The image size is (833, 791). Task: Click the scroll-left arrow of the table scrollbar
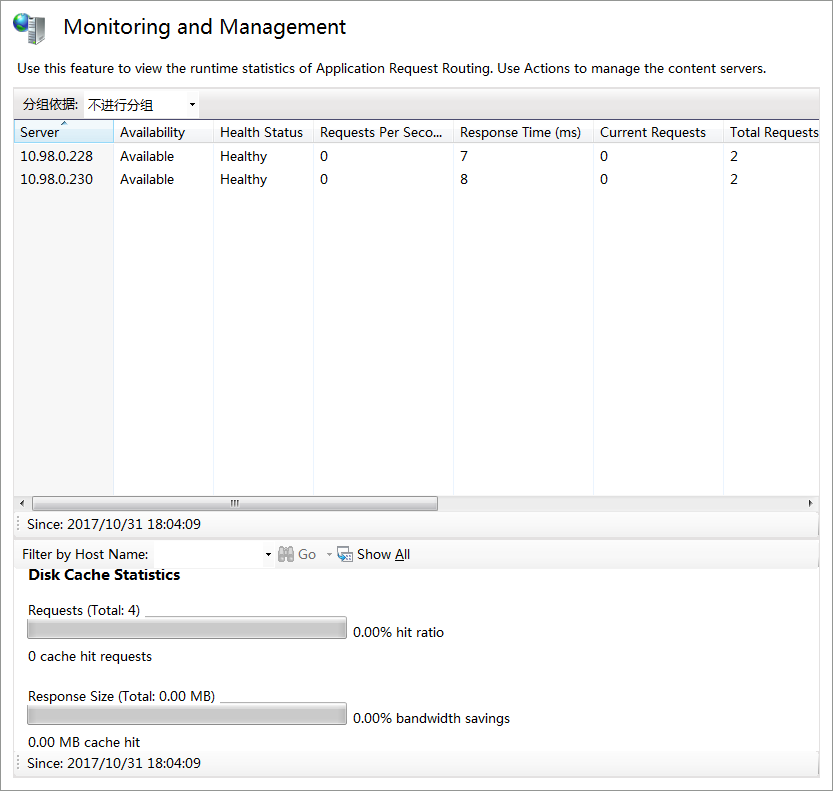click(22, 503)
